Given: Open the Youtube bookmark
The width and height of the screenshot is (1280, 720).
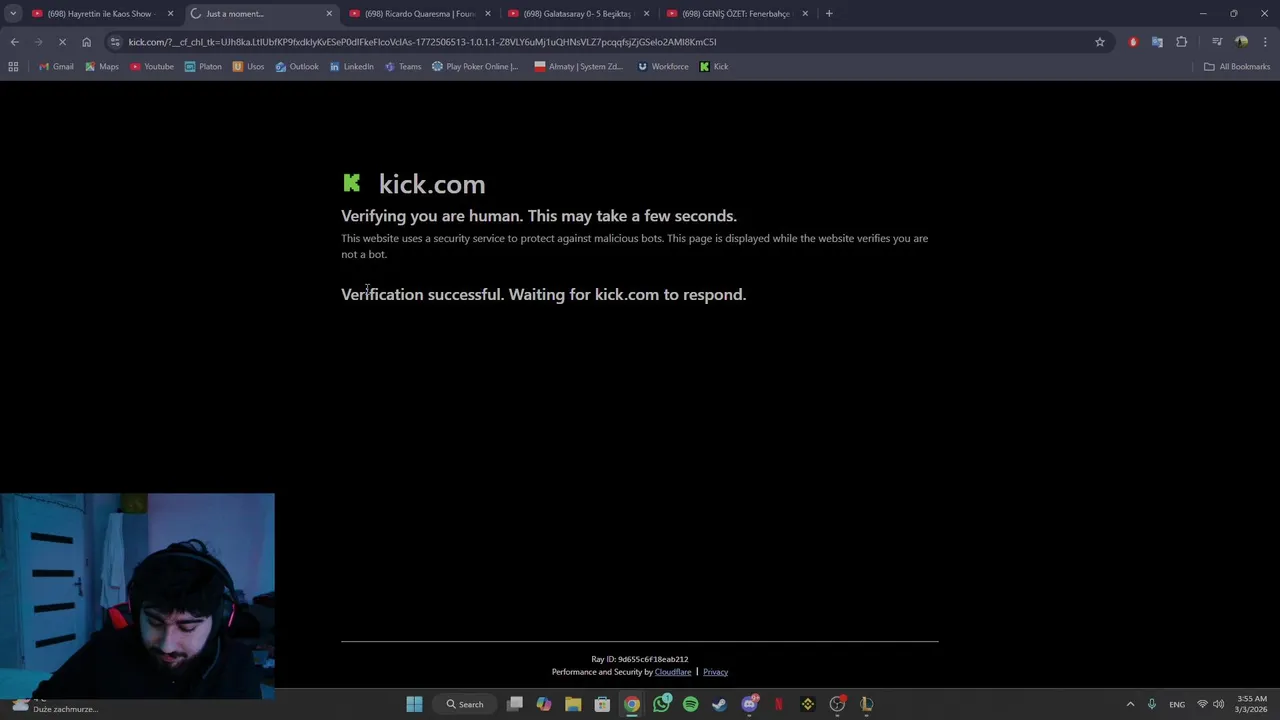Looking at the screenshot, I should click(152, 67).
